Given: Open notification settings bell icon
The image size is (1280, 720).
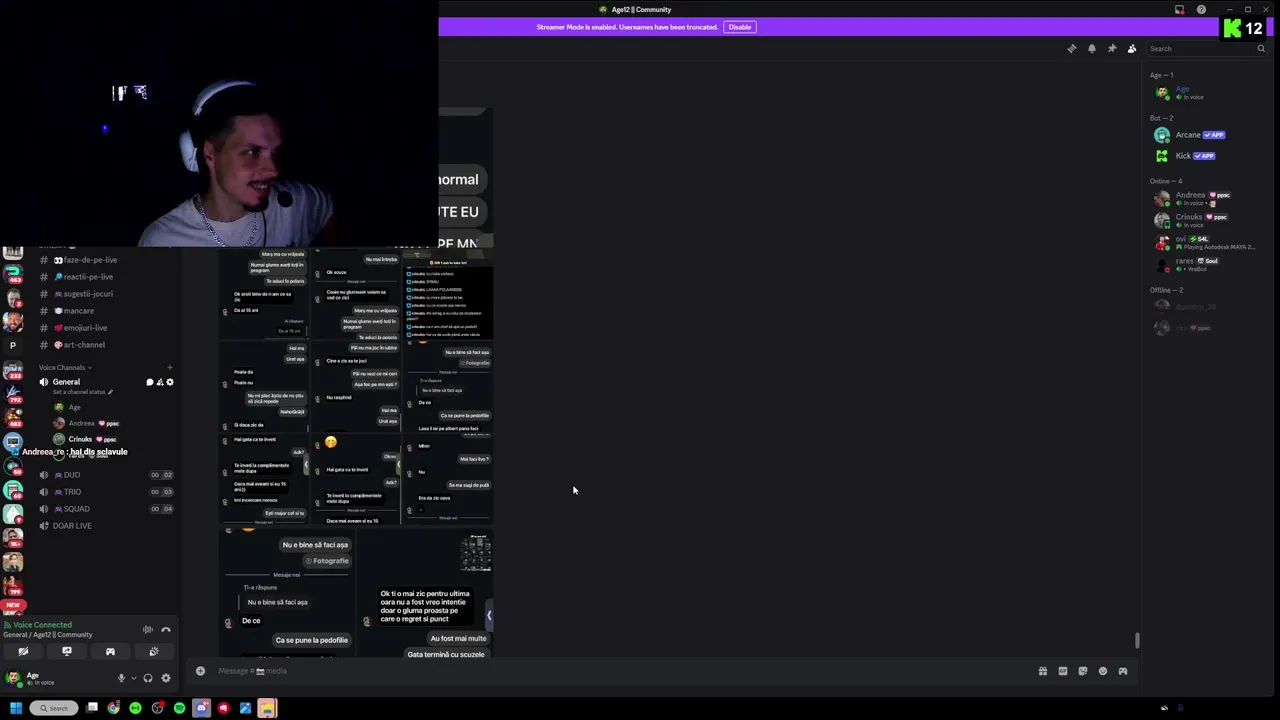Looking at the screenshot, I should 1092,48.
